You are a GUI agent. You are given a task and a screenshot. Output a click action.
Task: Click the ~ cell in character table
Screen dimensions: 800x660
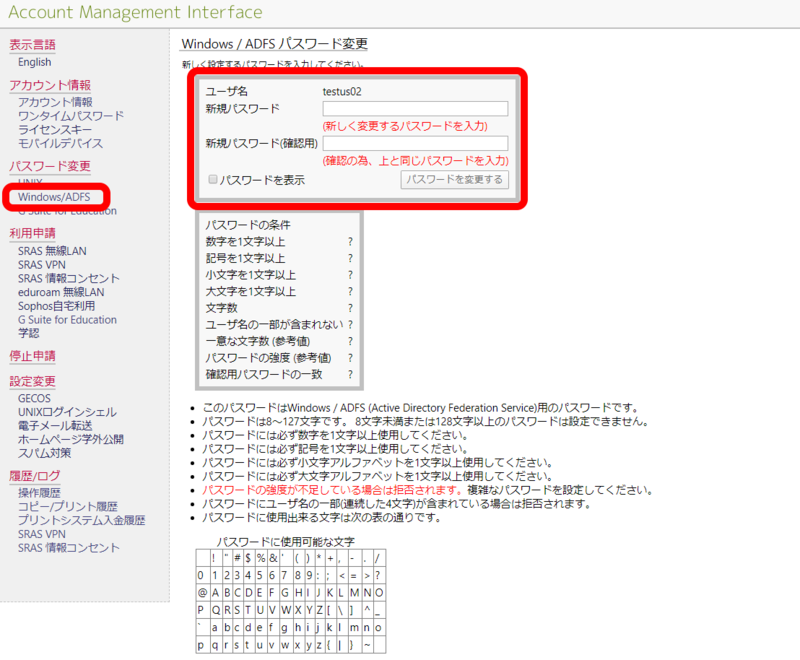[x=367, y=645]
